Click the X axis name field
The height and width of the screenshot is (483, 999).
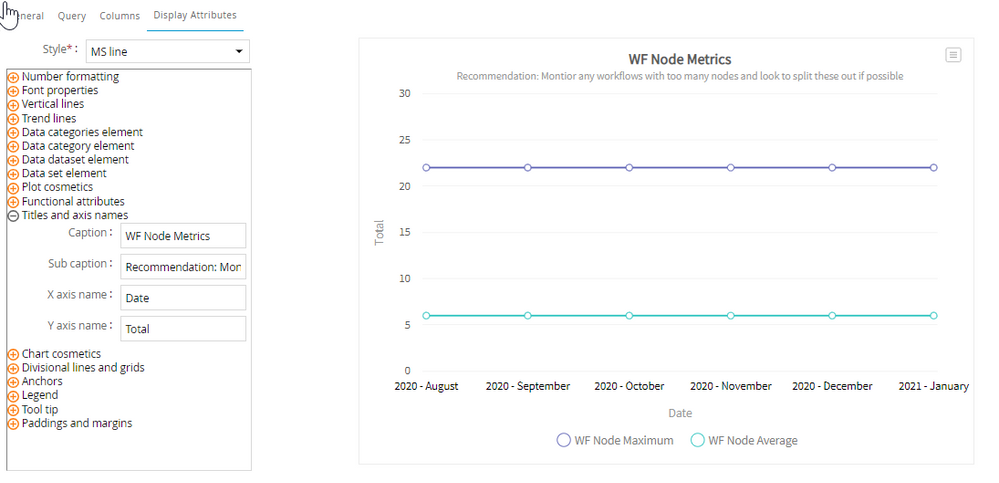[x=183, y=298]
